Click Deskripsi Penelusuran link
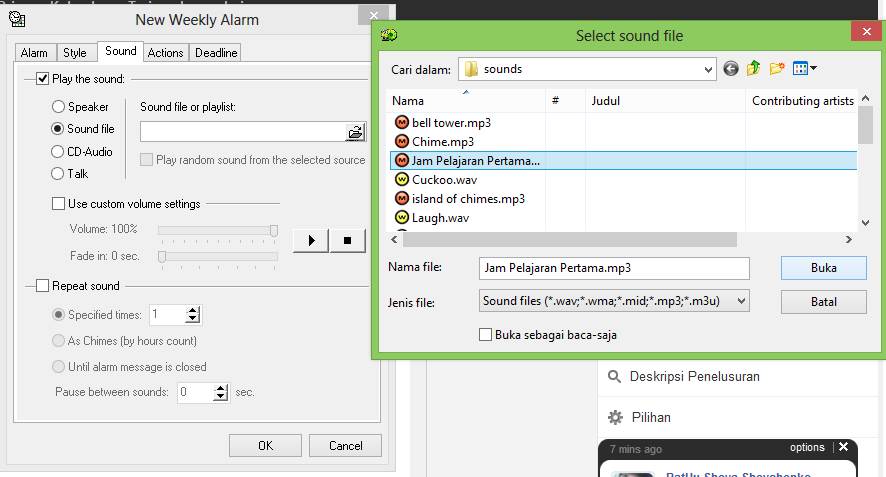 694,376
